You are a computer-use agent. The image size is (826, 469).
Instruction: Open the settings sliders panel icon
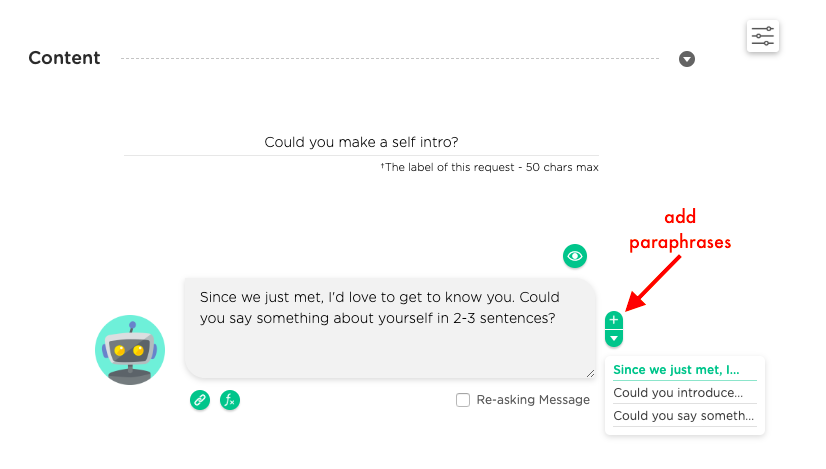point(762,36)
